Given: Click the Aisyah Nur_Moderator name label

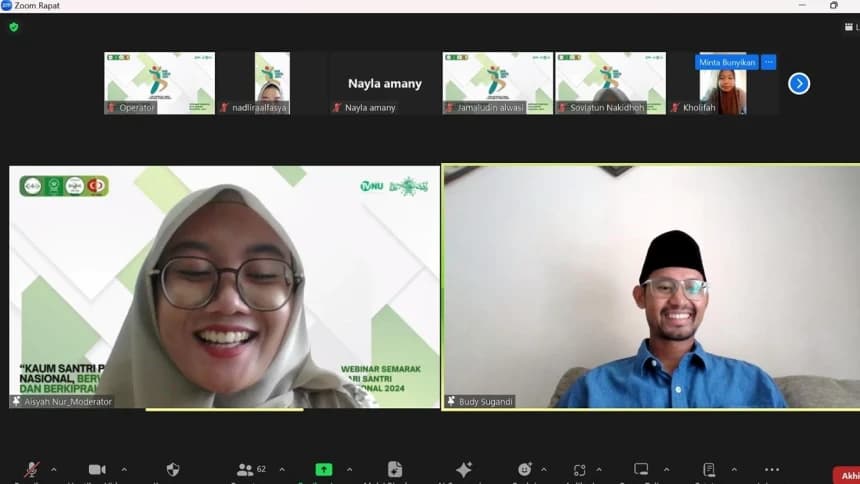Looking at the screenshot, I should tap(68, 402).
